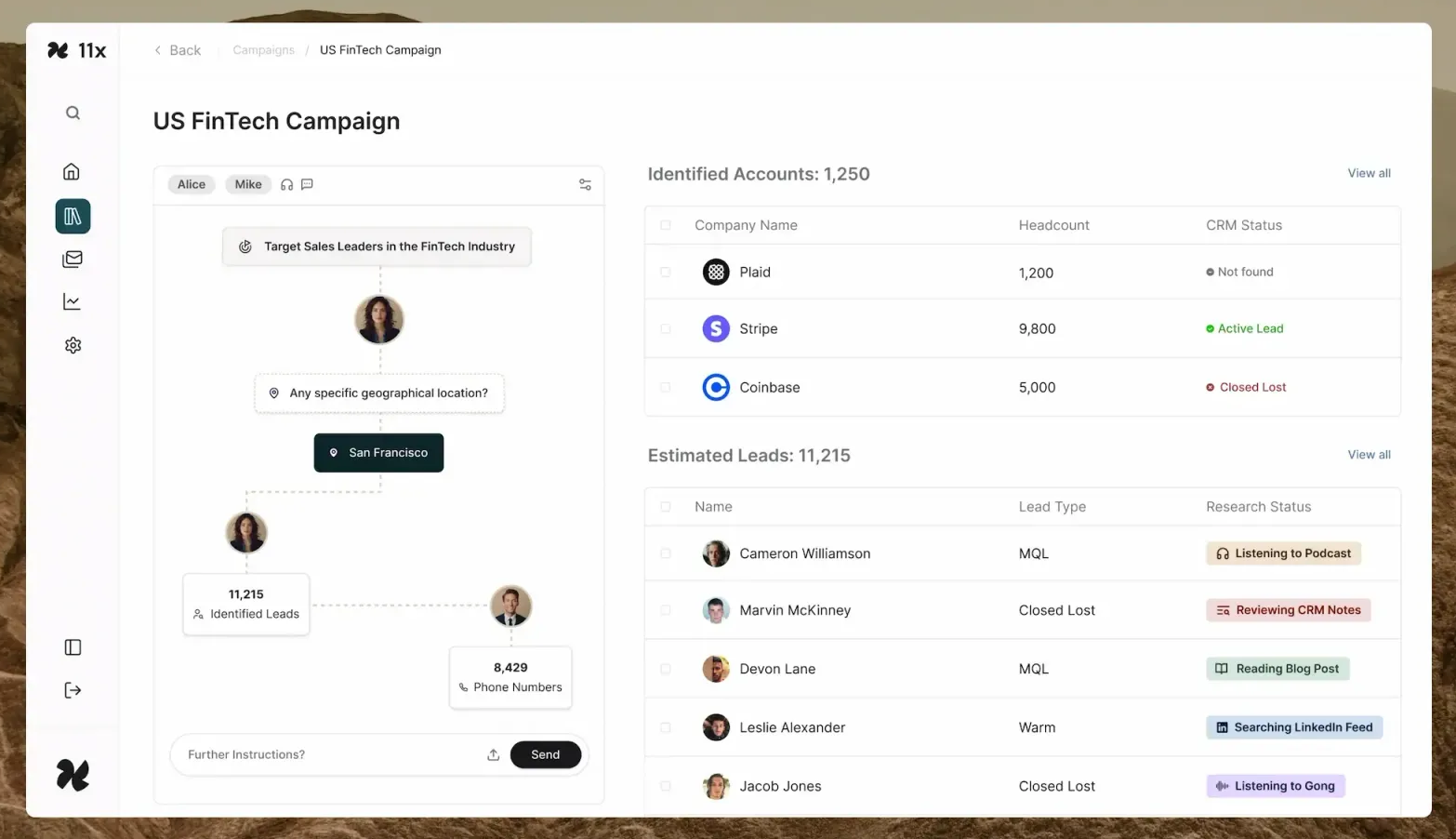Go to Home via sidebar icon

pos(72,171)
